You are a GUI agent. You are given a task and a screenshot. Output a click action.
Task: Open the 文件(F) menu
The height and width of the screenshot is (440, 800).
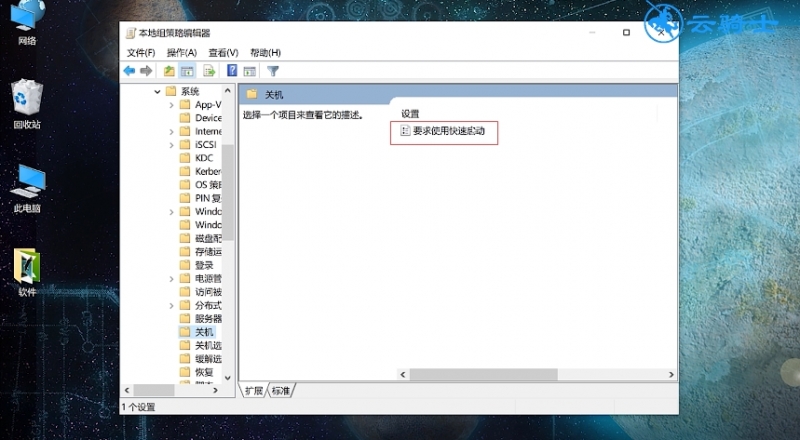coord(141,53)
